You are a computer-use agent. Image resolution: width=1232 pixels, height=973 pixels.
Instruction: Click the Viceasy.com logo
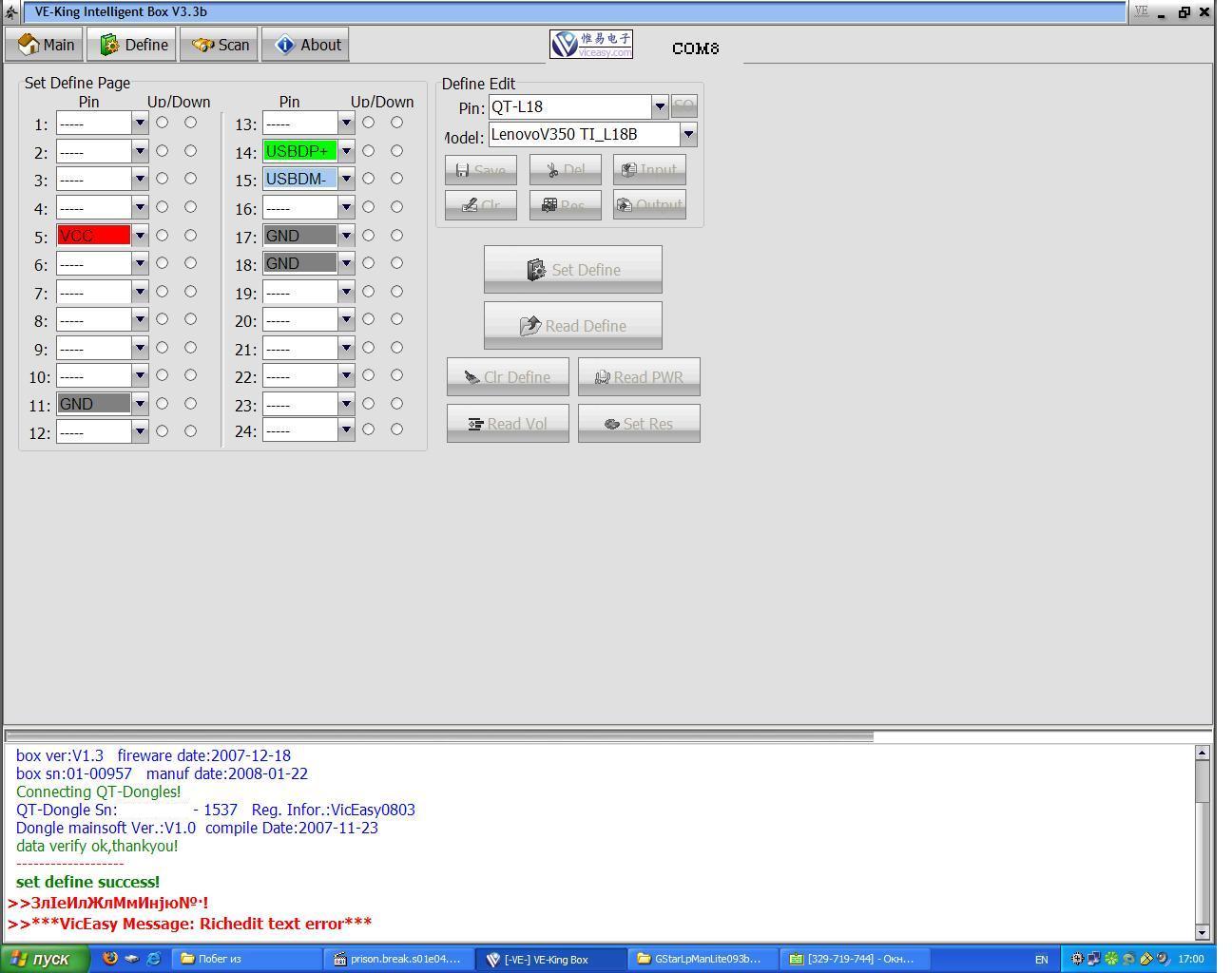590,44
